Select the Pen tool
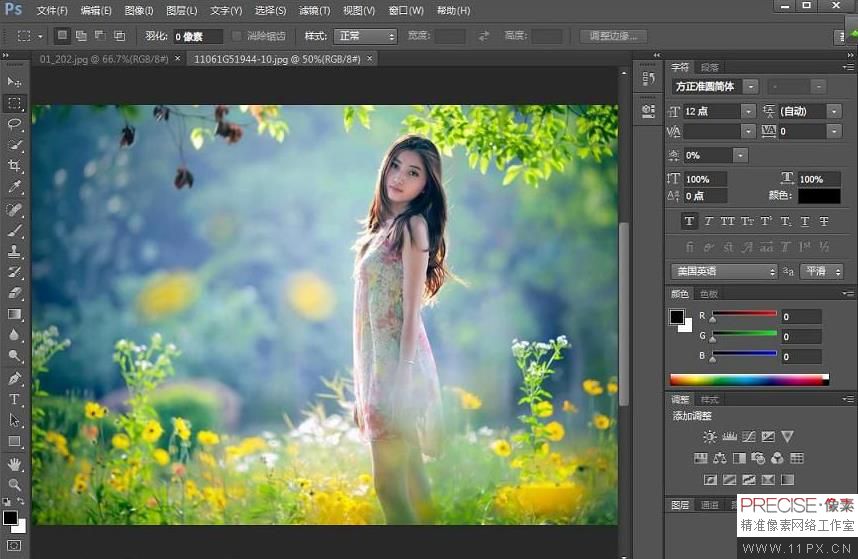 [x=14, y=379]
